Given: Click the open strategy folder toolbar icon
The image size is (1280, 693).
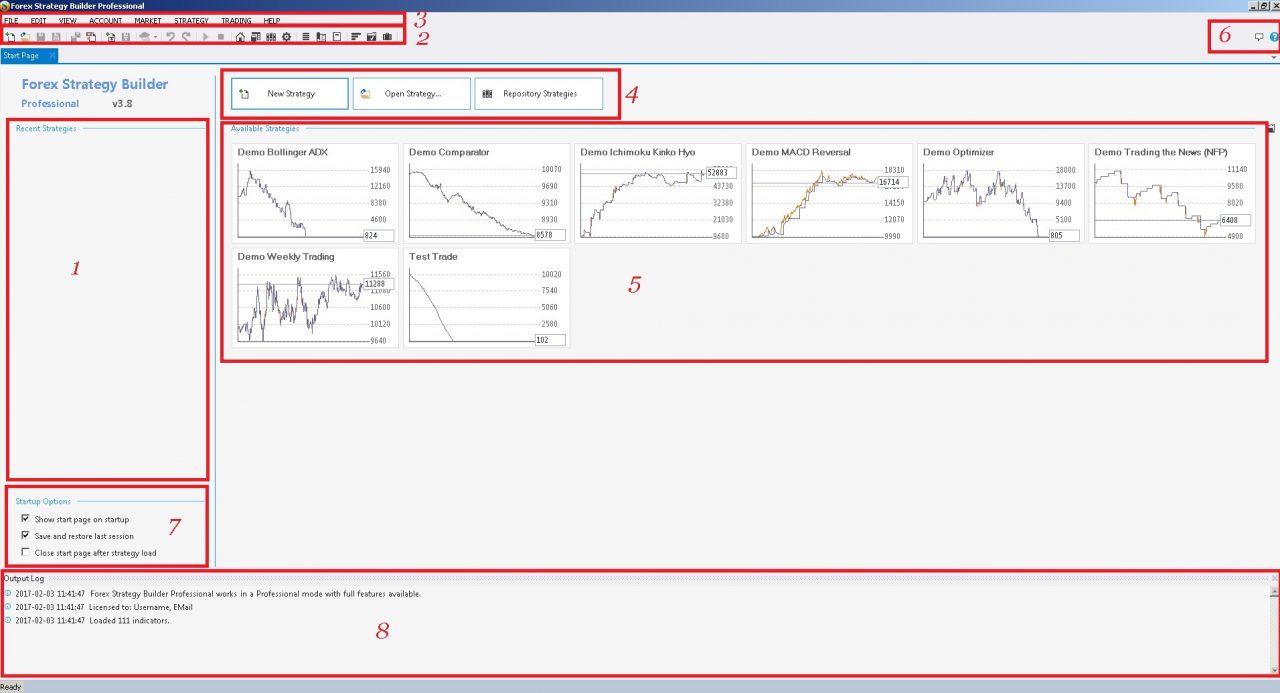Looking at the screenshot, I should coord(24,37).
